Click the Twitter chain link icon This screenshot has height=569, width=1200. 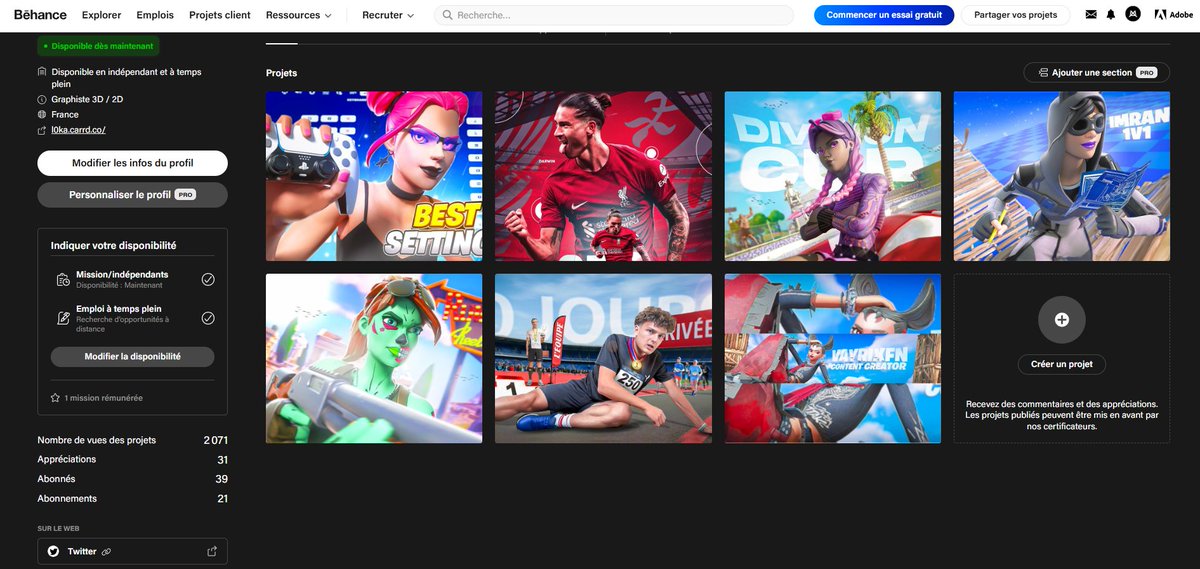click(x=106, y=552)
